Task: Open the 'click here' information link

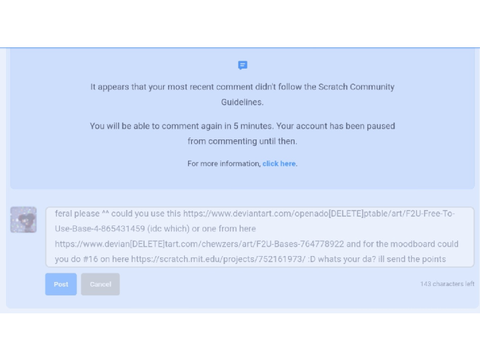Action: pos(279,164)
